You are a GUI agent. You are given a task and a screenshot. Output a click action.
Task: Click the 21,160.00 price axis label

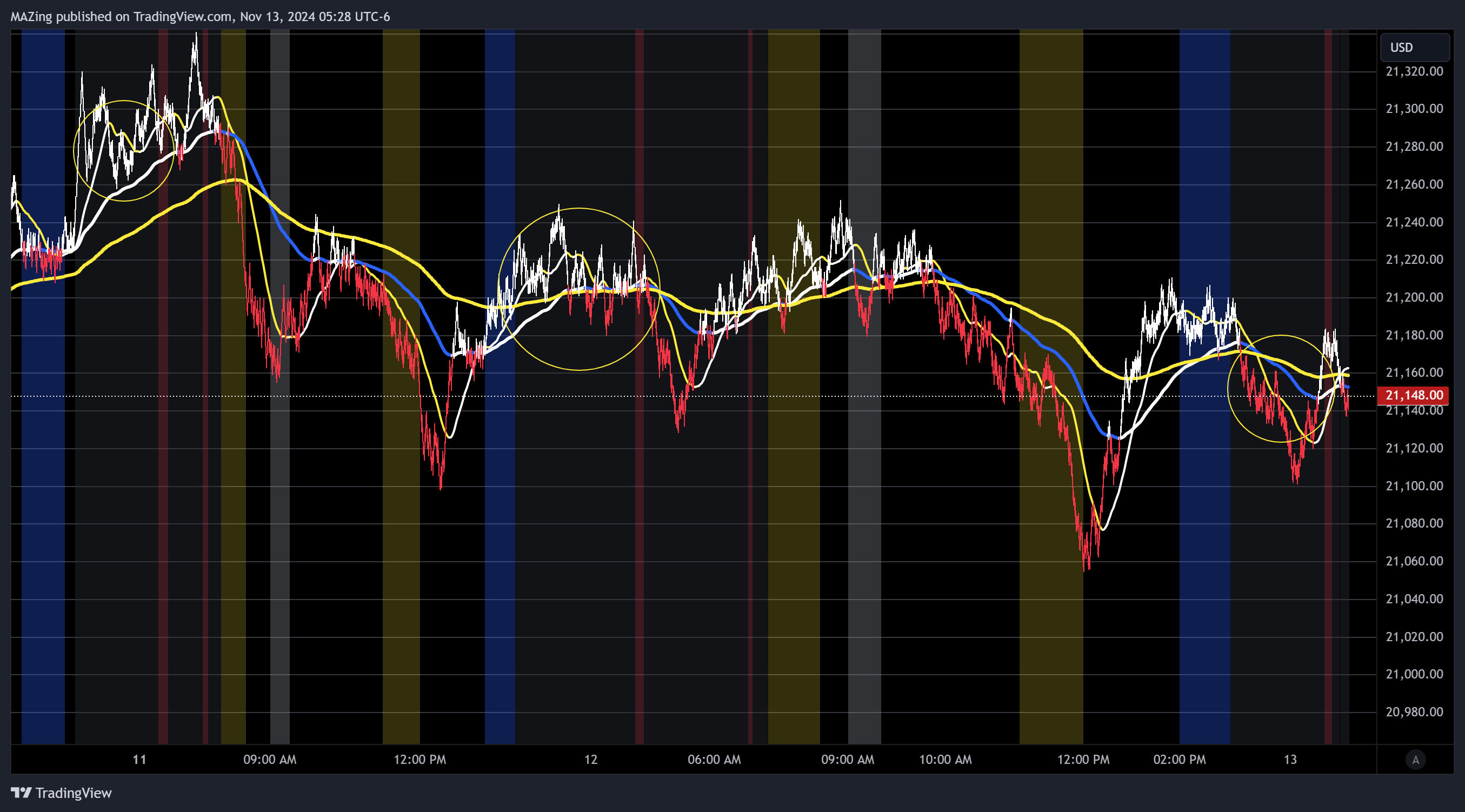[1414, 372]
